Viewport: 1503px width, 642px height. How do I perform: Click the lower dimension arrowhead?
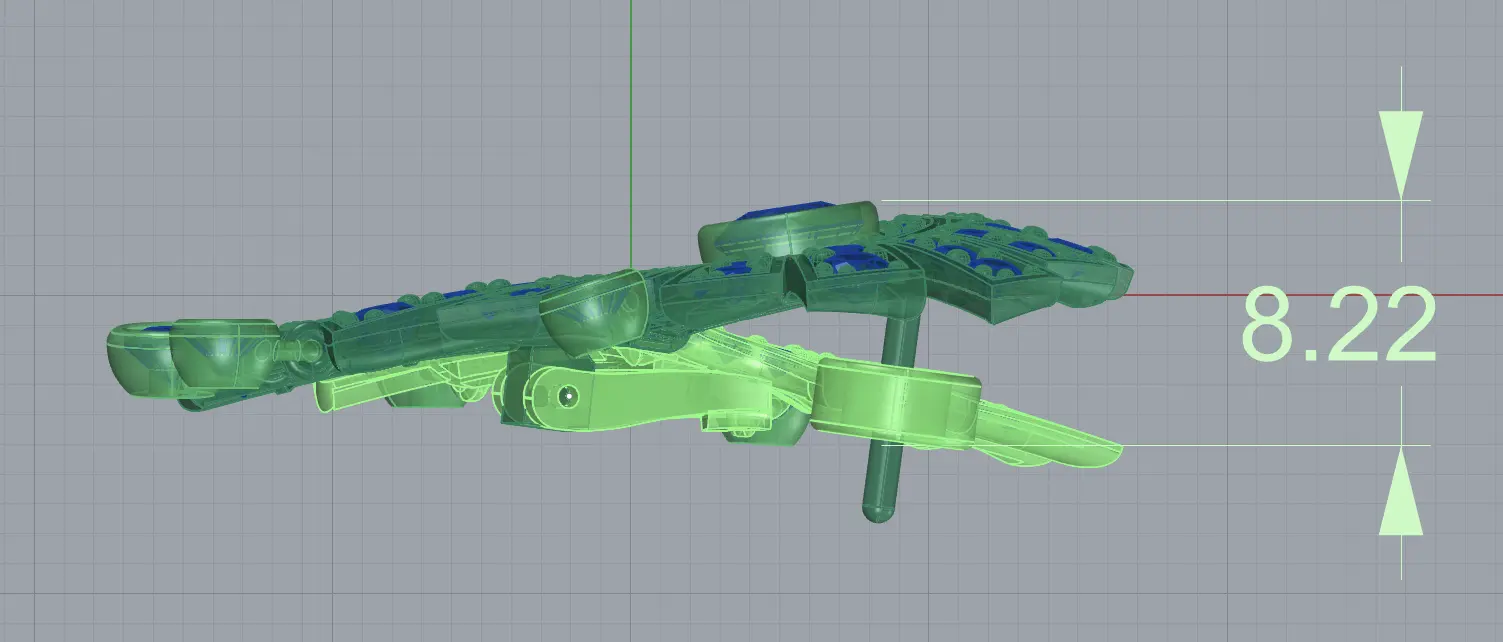click(1400, 493)
